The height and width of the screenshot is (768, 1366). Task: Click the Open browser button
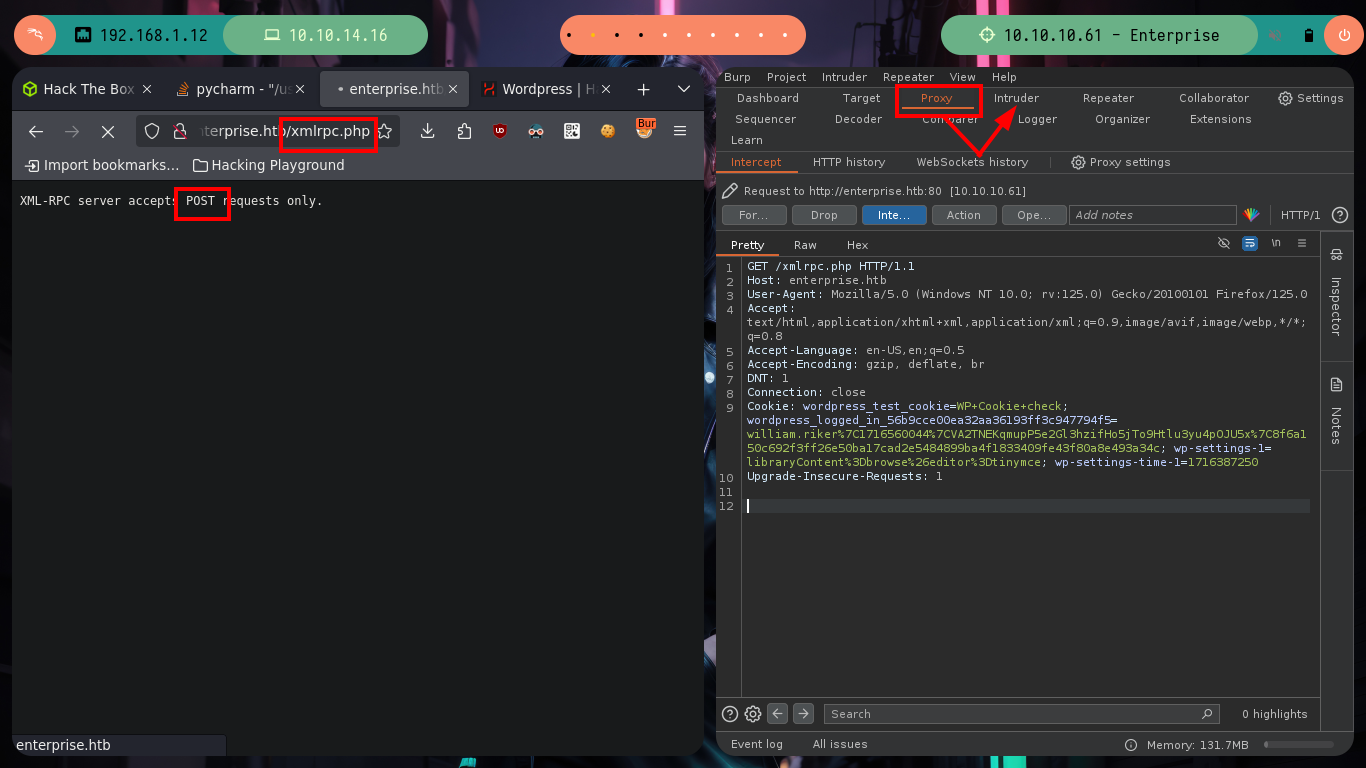tap(1034, 215)
